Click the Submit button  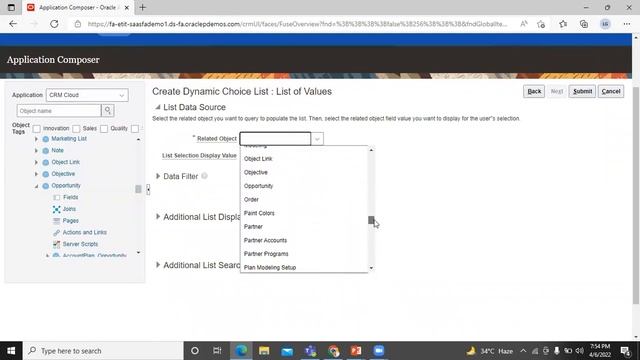[x=582, y=91]
